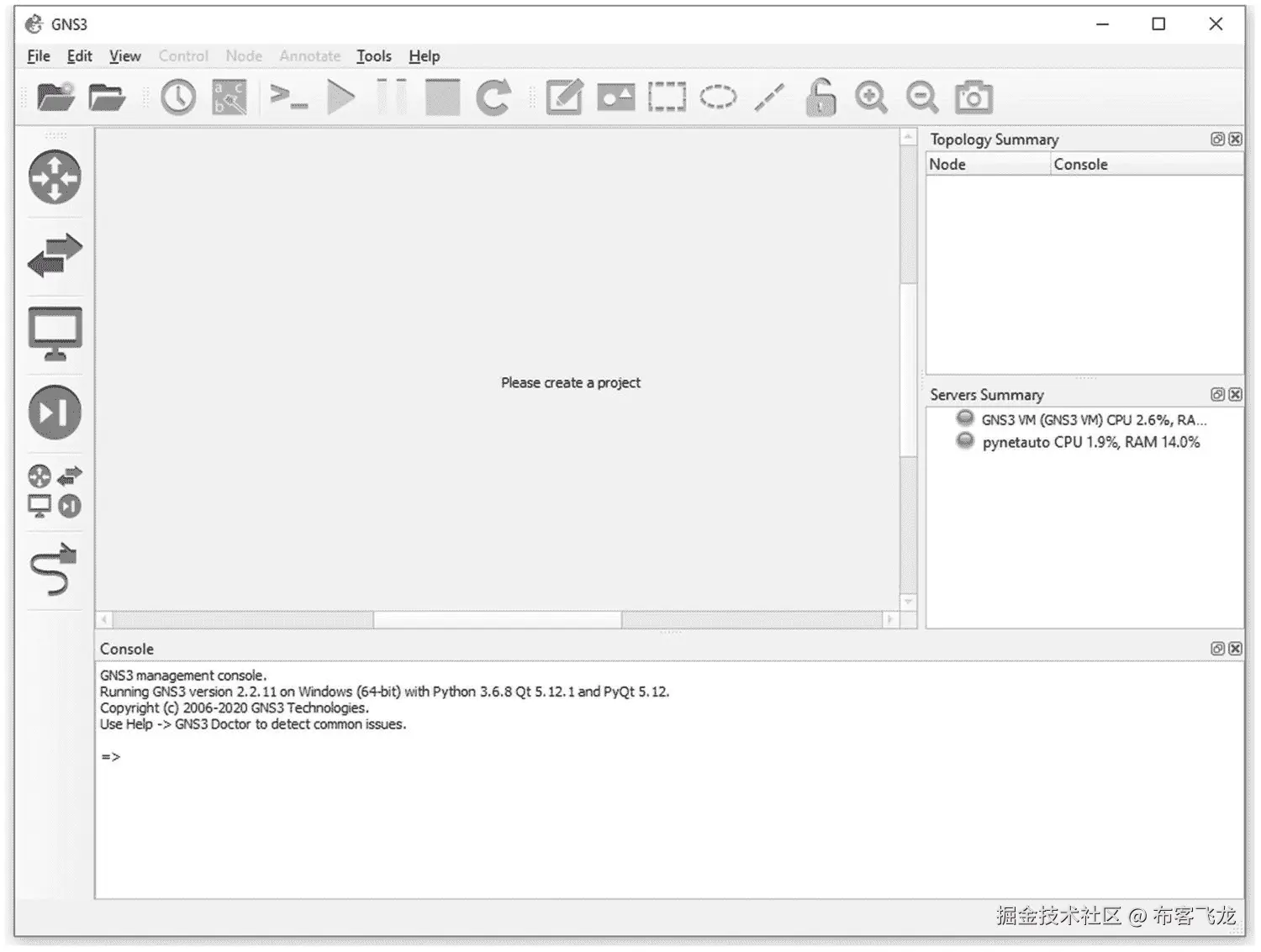The height and width of the screenshot is (952, 1261).
Task: Click the 'Copyright (c) 2006-2020' console line
Action: pyautogui.click(x=234, y=708)
